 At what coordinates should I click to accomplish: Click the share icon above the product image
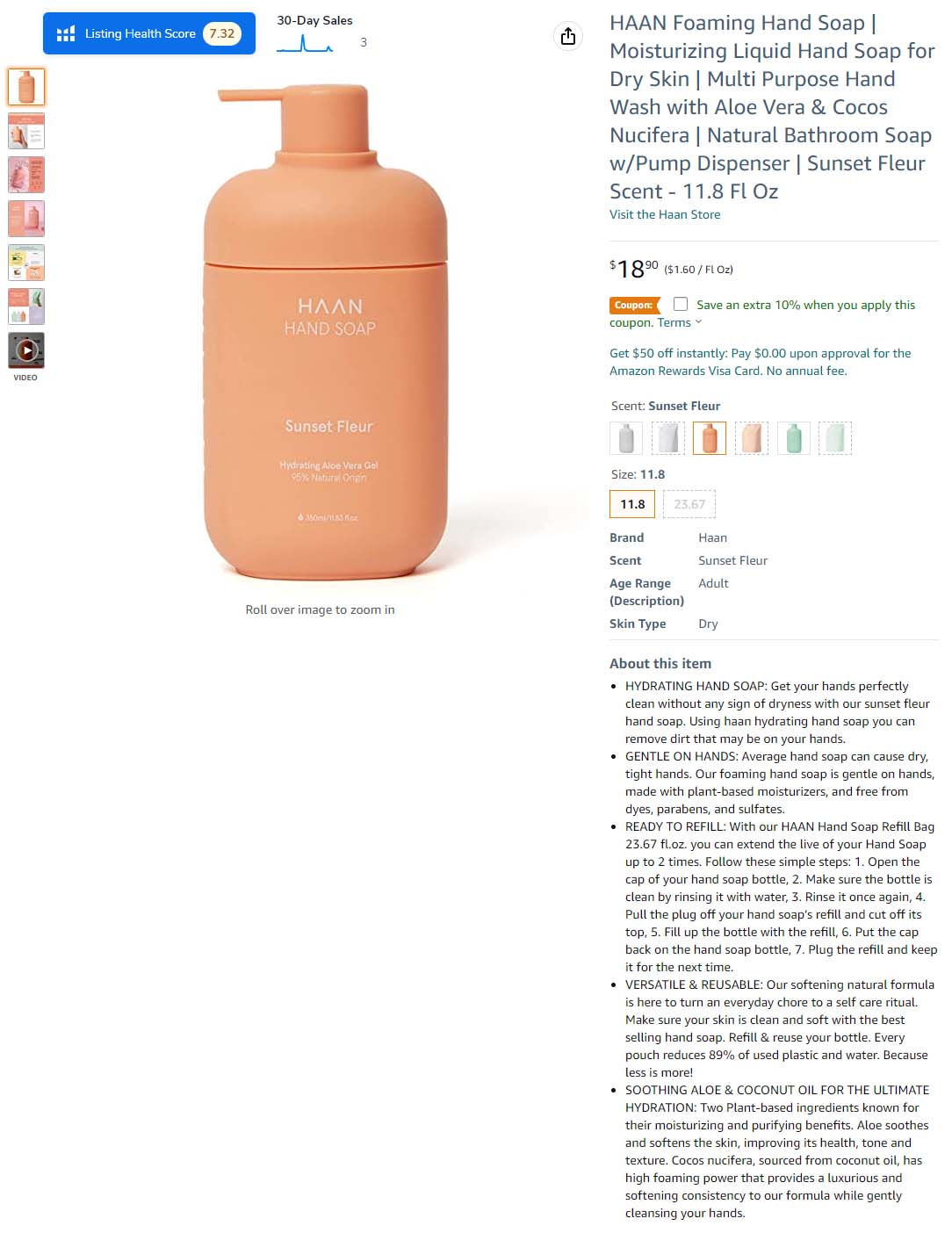(568, 36)
